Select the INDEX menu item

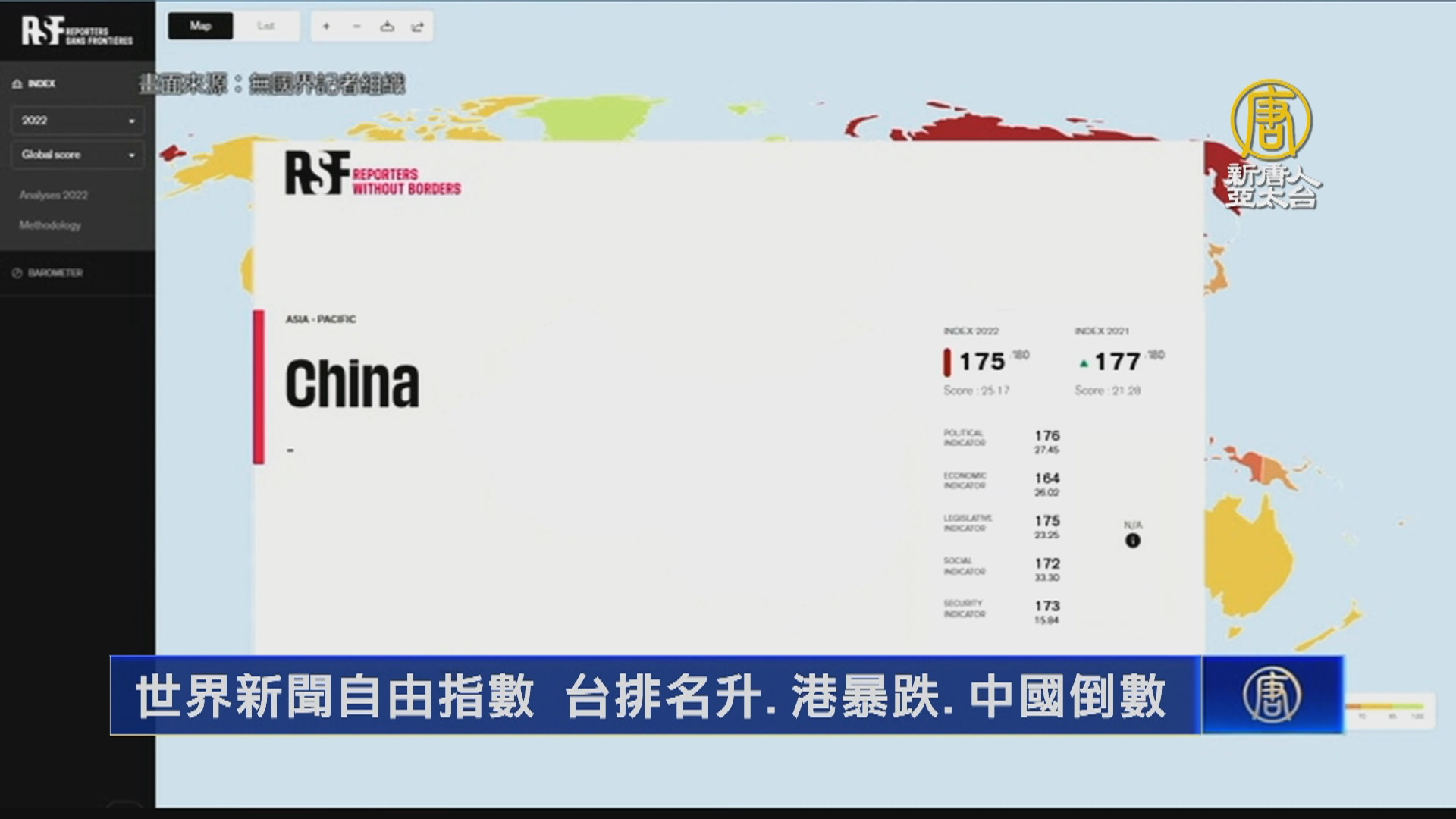click(x=42, y=84)
